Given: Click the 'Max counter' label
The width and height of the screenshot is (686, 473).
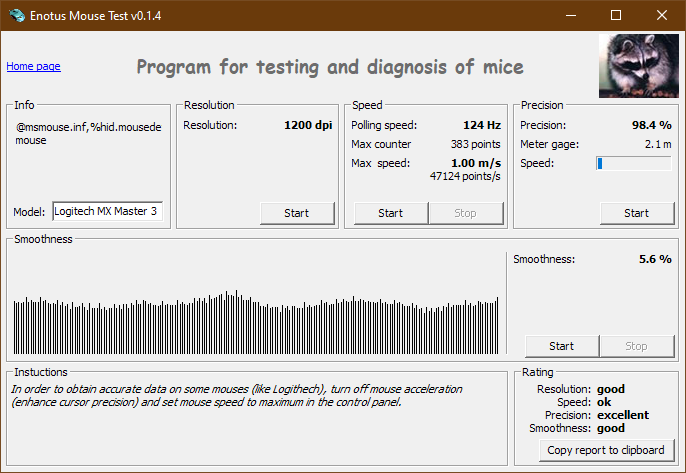Looking at the screenshot, I should [x=381, y=144].
